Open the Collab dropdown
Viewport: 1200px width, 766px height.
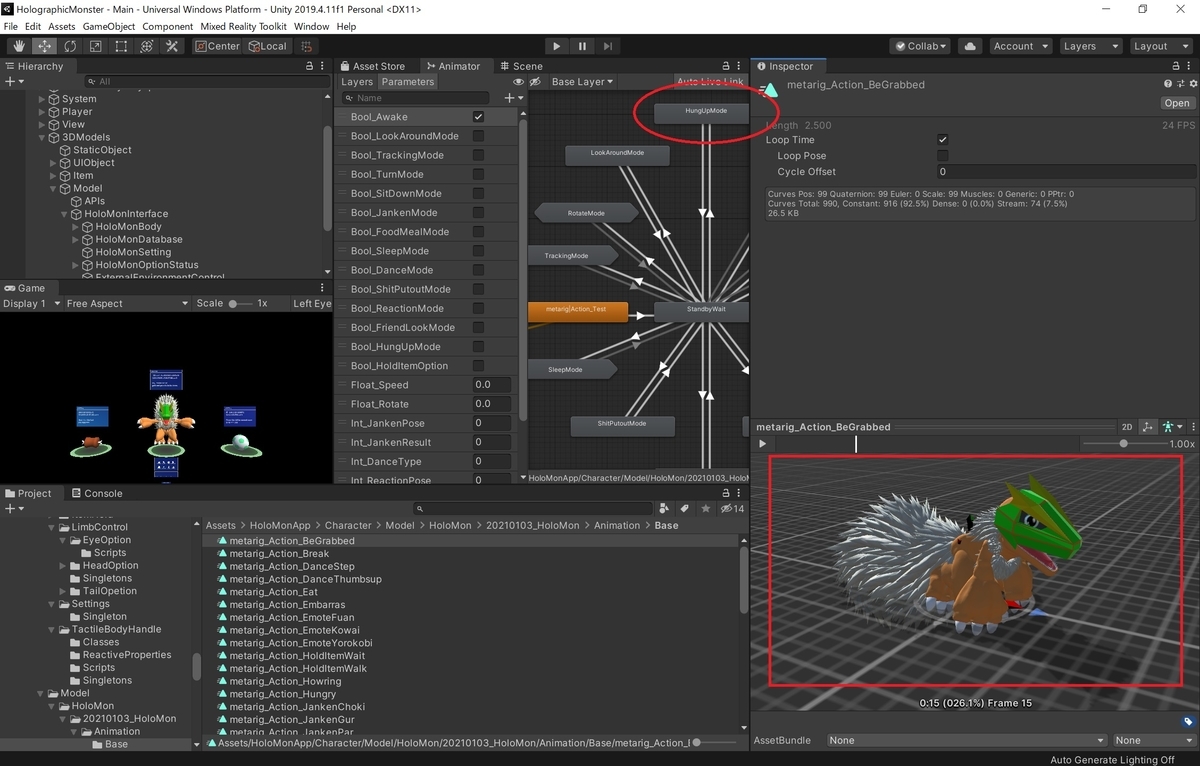click(x=922, y=46)
